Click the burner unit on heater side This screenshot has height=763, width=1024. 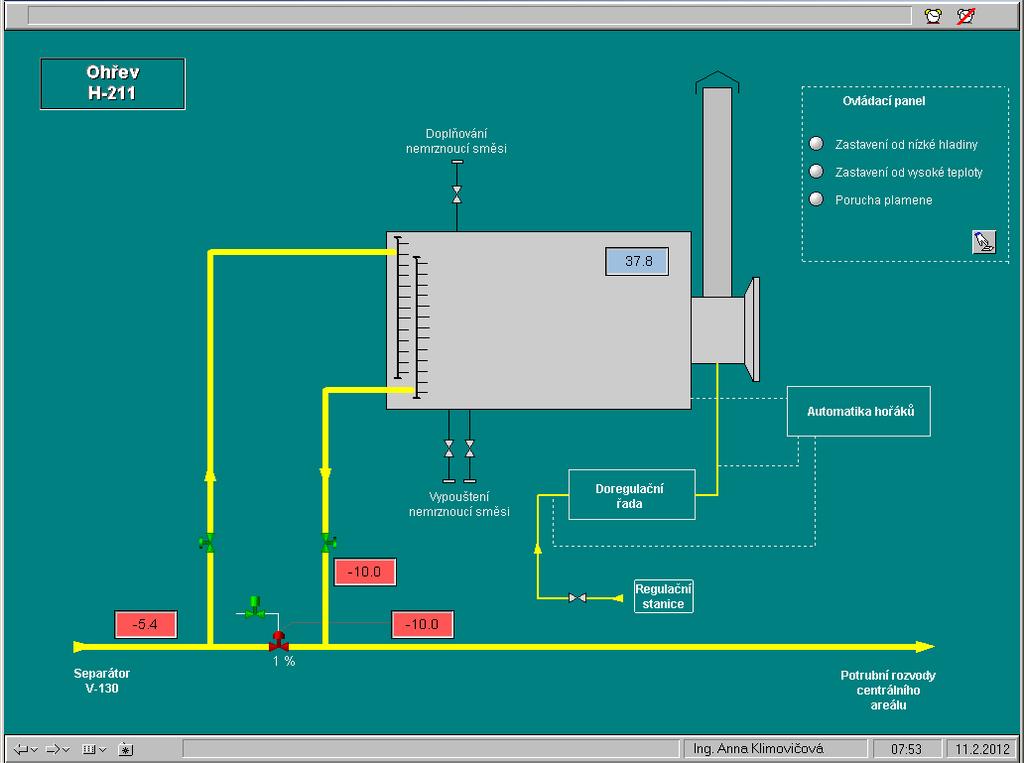[x=725, y=329]
